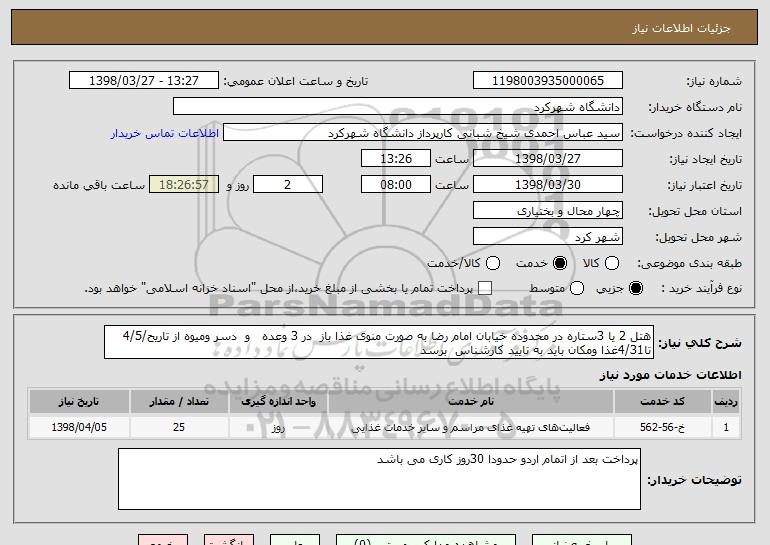Click the quantity cell 25
This screenshot has width=770, height=545.
click(179, 427)
